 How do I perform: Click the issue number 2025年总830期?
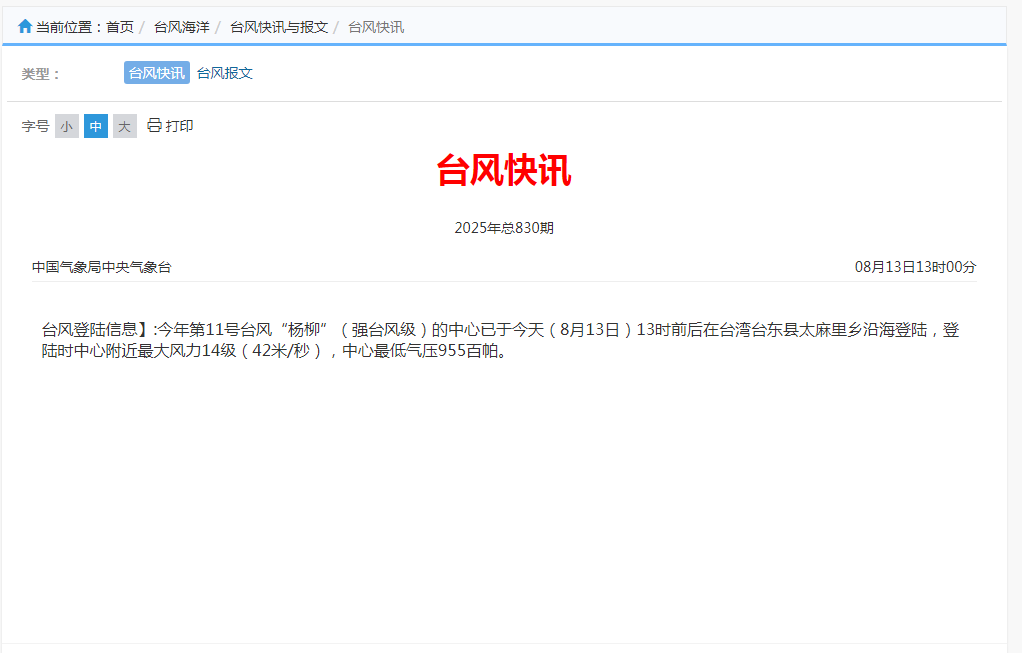[x=504, y=228]
